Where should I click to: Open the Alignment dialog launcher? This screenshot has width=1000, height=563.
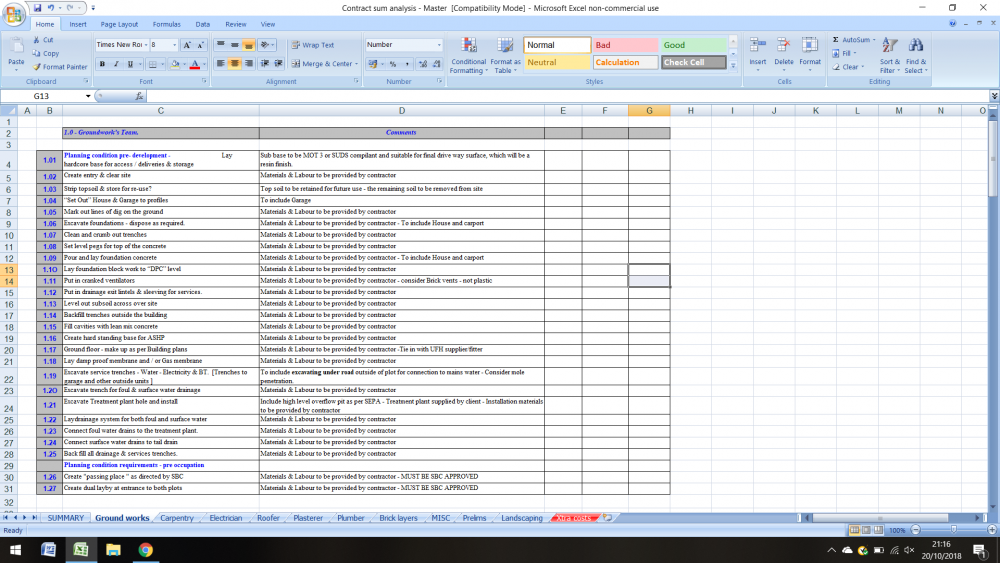tap(356, 82)
